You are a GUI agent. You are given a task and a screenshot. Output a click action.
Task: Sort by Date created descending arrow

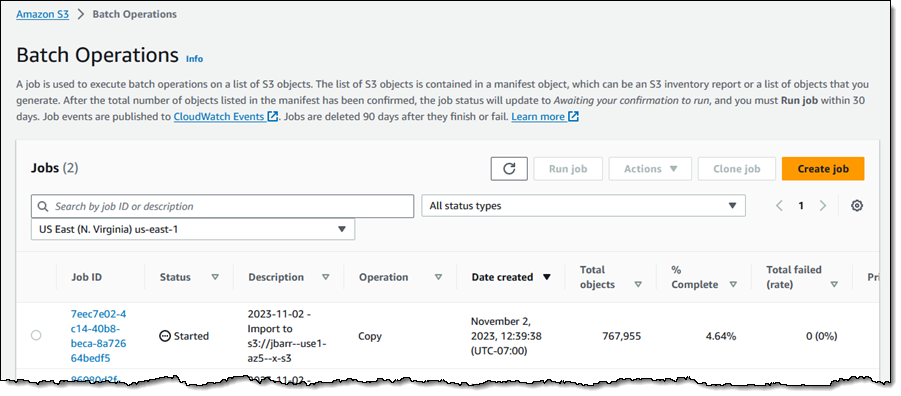pos(547,277)
